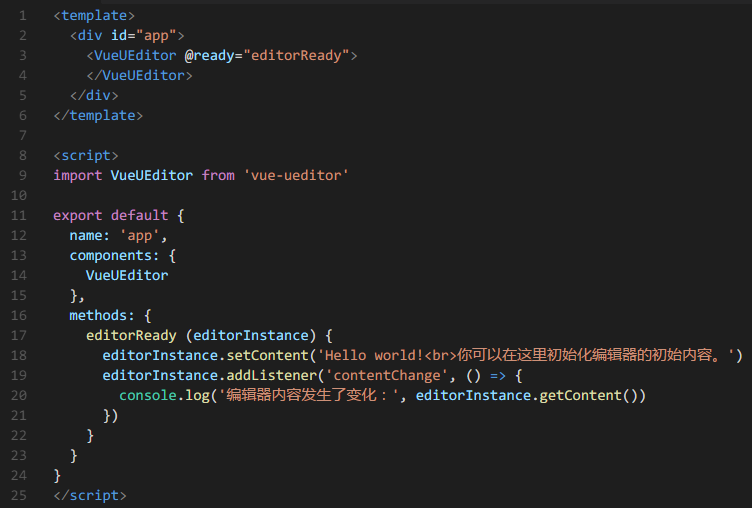This screenshot has height=508, width=752.
Task: Click the editorInstance parameter on line 17
Action: [251, 335]
